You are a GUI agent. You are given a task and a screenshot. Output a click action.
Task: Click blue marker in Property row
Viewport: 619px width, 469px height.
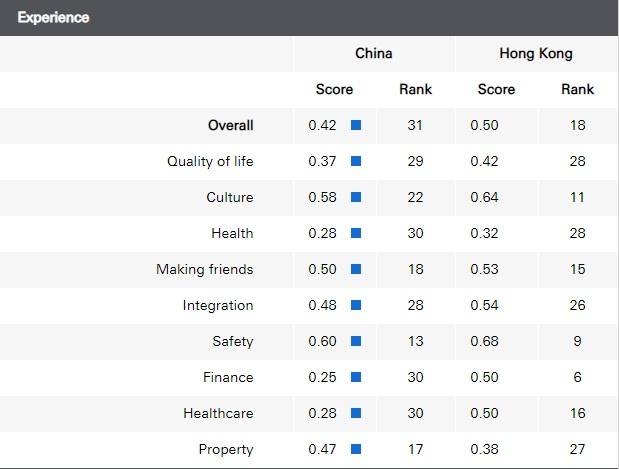[356, 450]
